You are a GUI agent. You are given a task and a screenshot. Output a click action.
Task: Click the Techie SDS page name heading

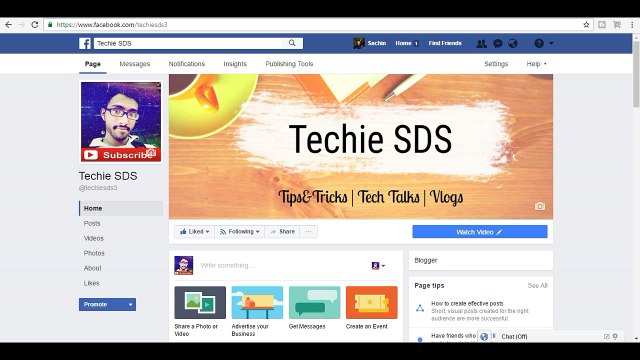coord(108,176)
